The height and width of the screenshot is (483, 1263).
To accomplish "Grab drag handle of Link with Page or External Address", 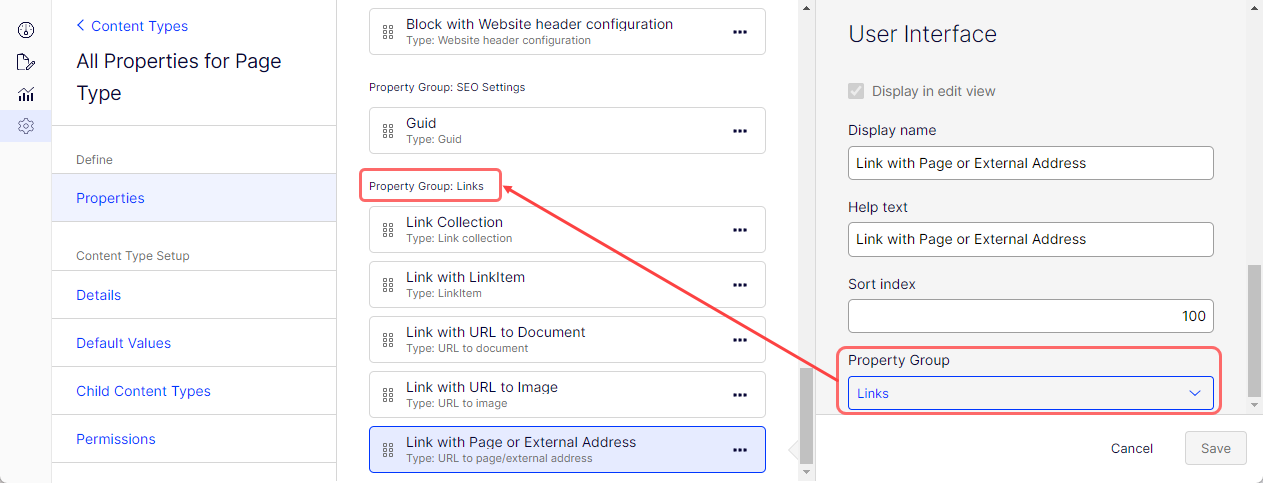I will (x=388, y=450).
